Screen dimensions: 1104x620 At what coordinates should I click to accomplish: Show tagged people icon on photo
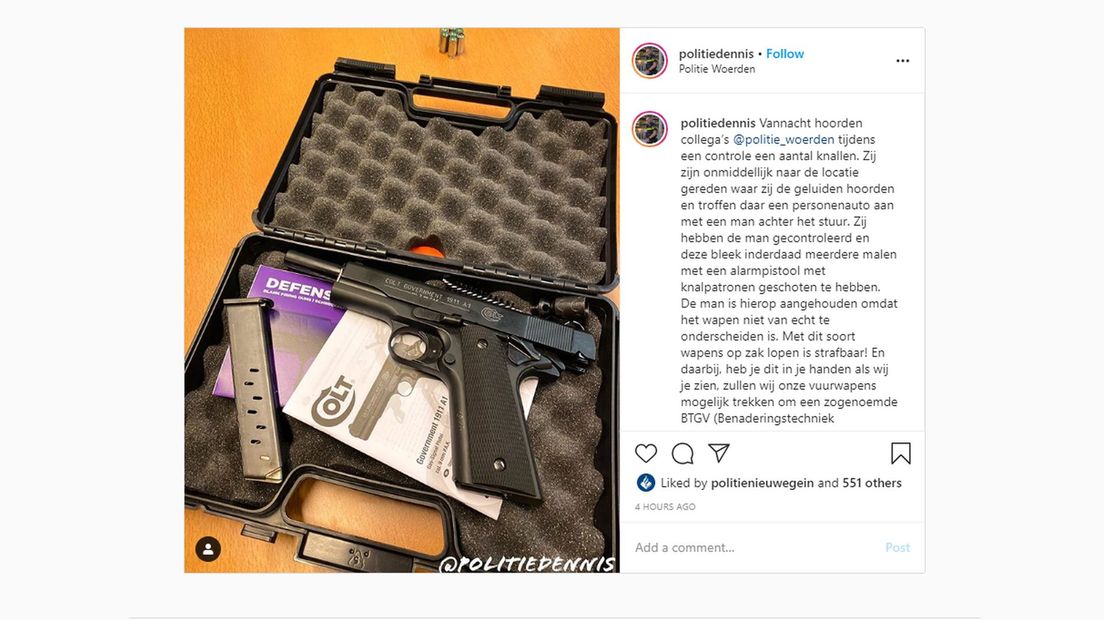point(208,549)
